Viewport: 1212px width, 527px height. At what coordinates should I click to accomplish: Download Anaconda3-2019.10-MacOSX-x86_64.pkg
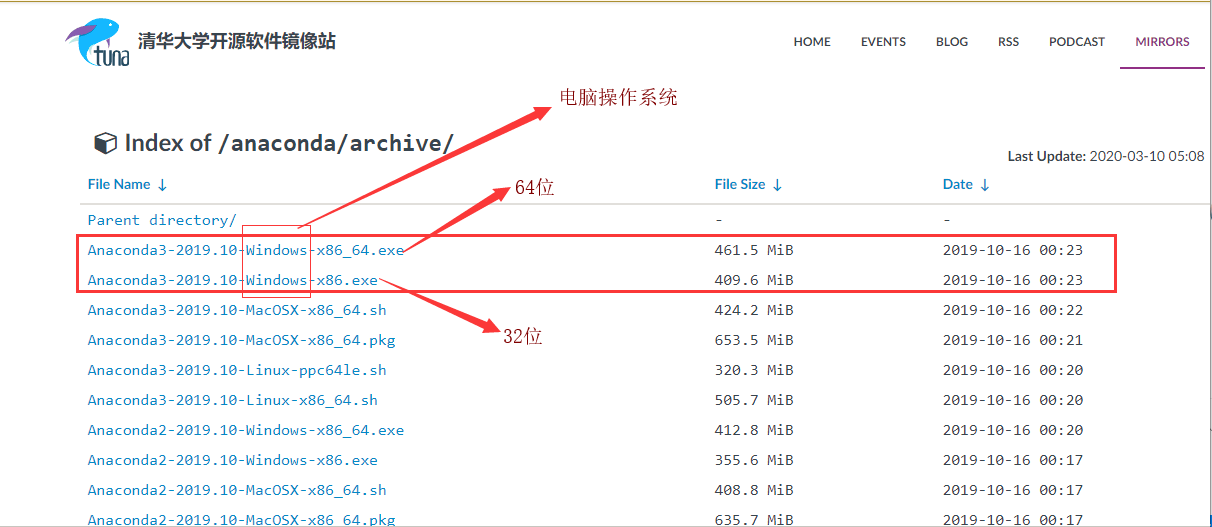[x=241, y=340]
